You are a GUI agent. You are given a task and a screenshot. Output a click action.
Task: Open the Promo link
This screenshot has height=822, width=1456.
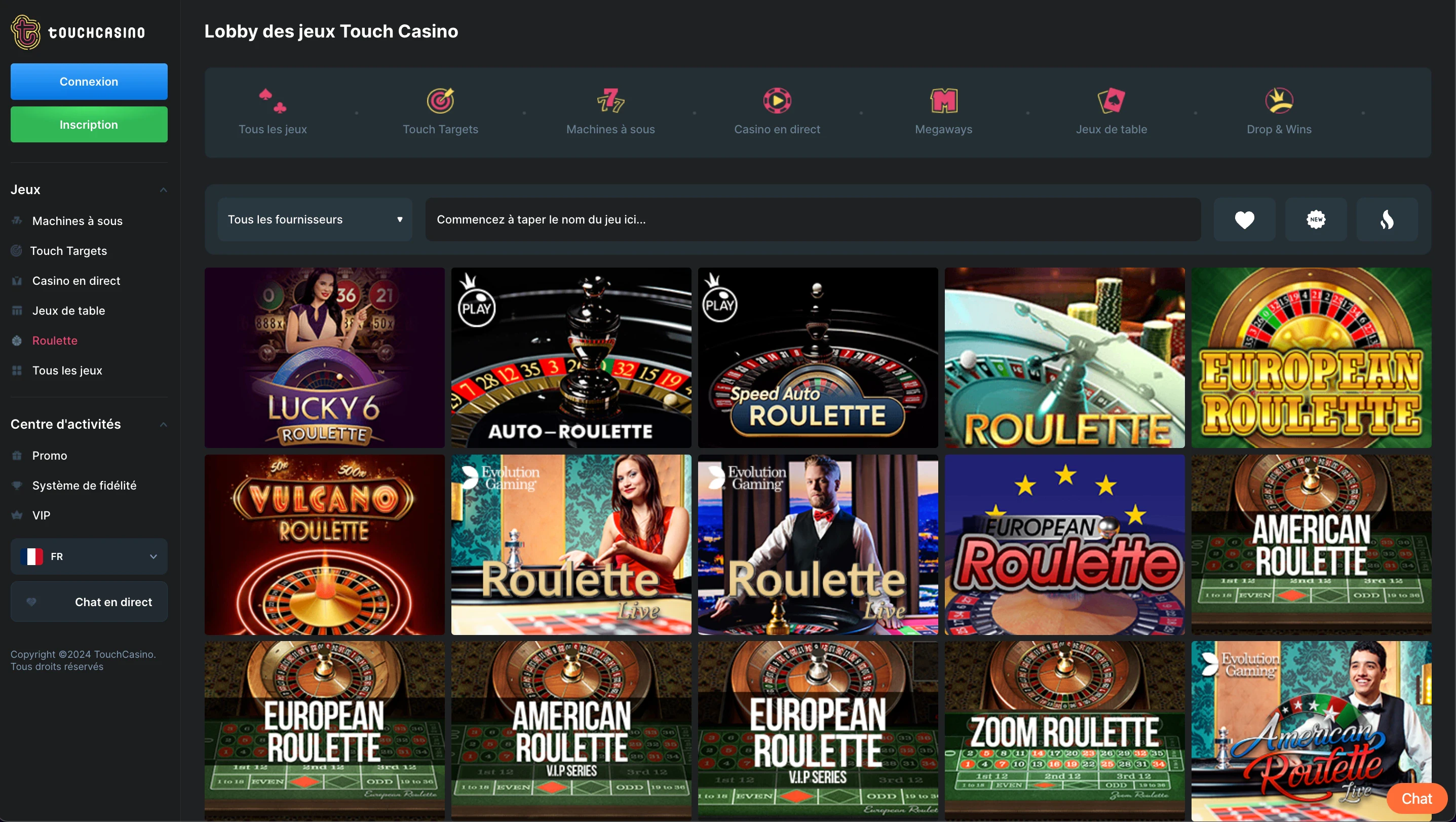(x=50, y=456)
